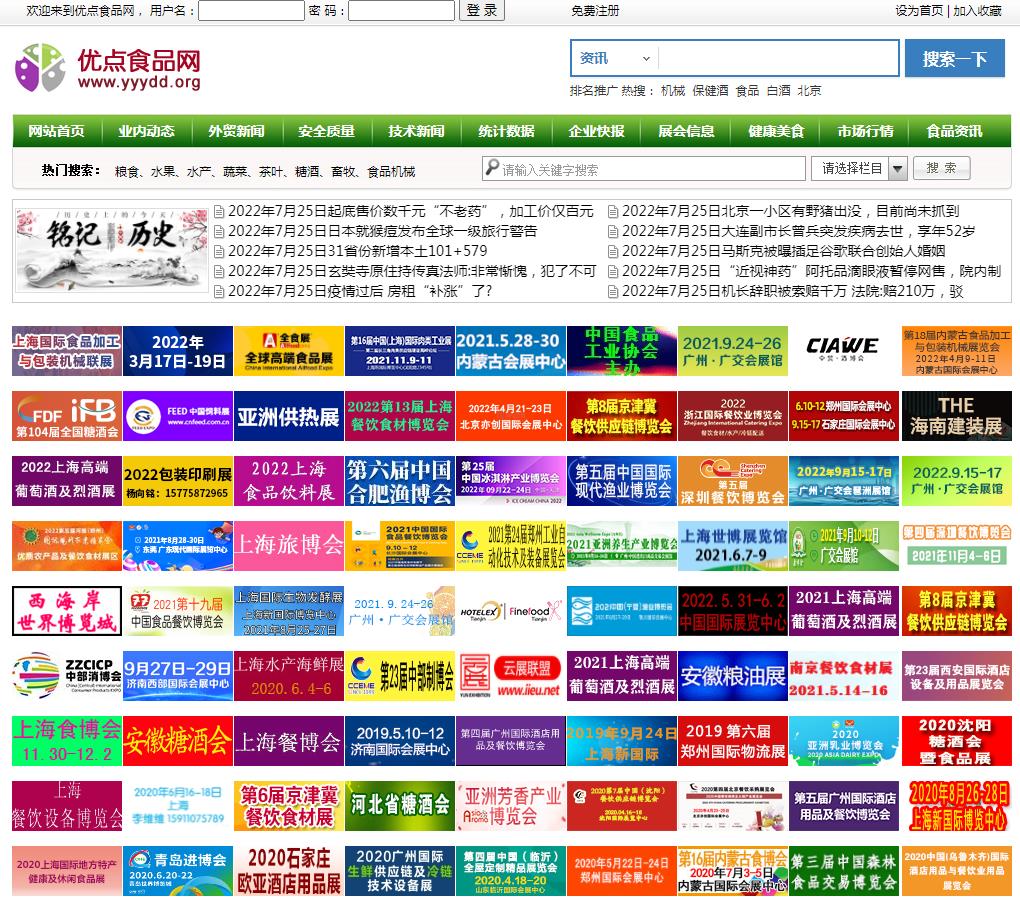This screenshot has height=900, width=1020.
Task: Click the FDF iFB 第104届全国糖酒会 banner
Action: tap(67, 416)
